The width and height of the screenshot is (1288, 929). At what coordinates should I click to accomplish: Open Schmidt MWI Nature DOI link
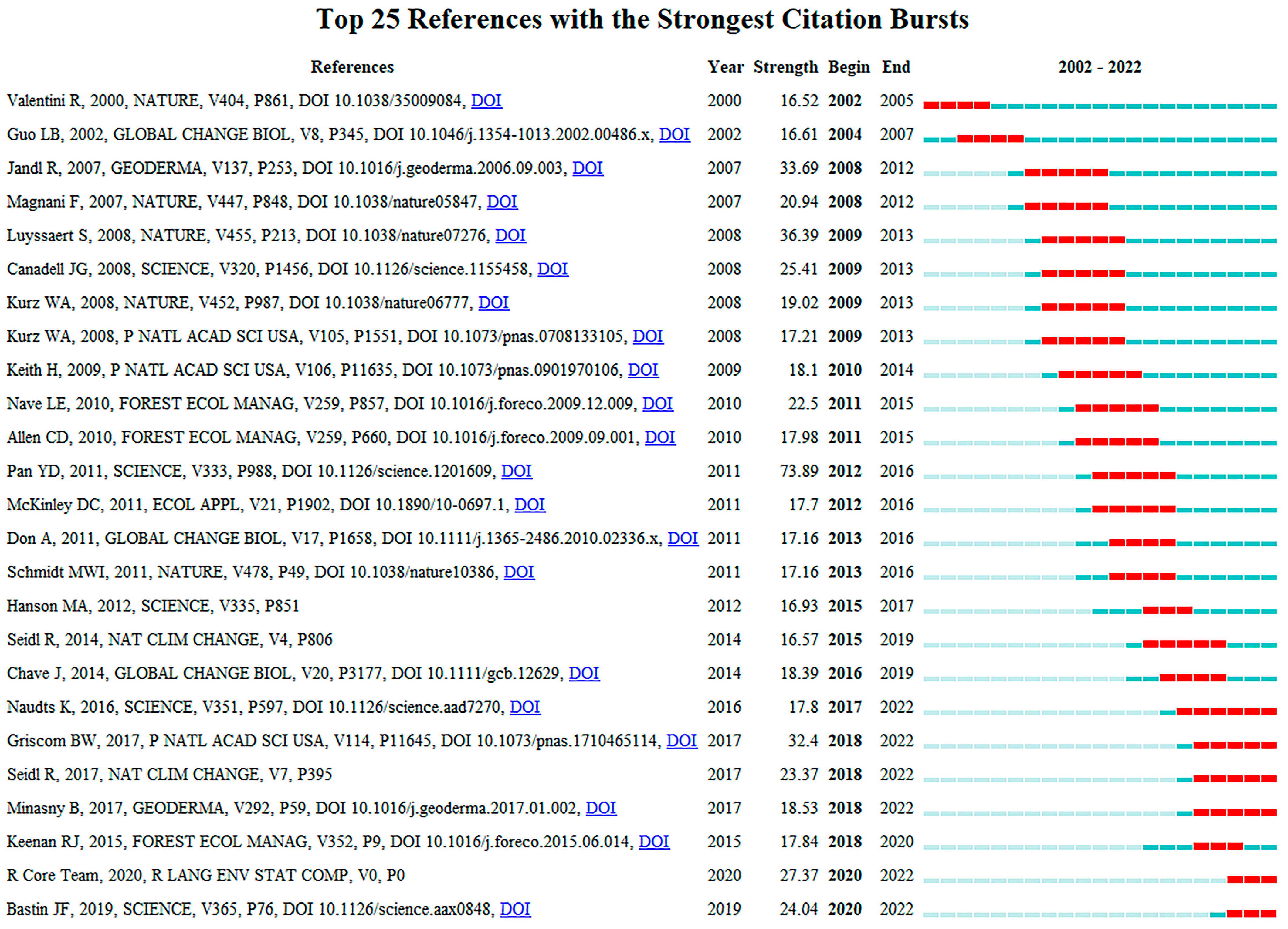(x=519, y=573)
